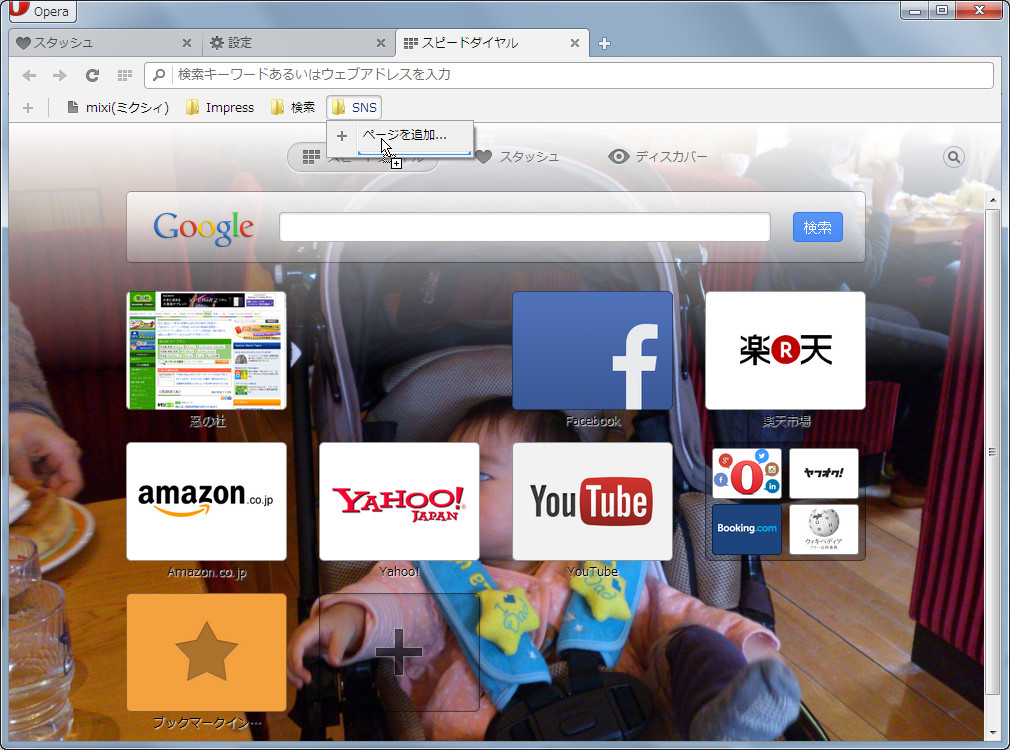Open the orange bookmark import star tile
The height and width of the screenshot is (750, 1010).
click(206, 652)
